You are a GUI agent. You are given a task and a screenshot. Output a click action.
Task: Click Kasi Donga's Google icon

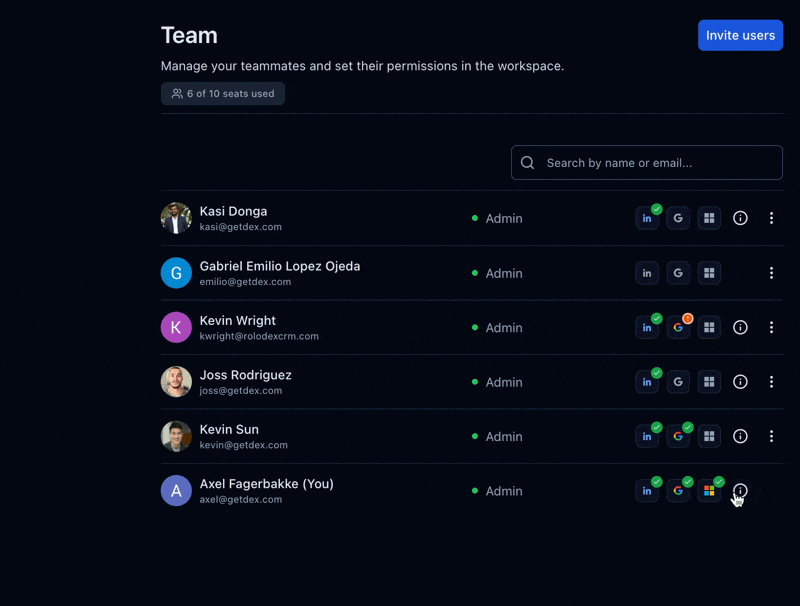[x=678, y=218]
